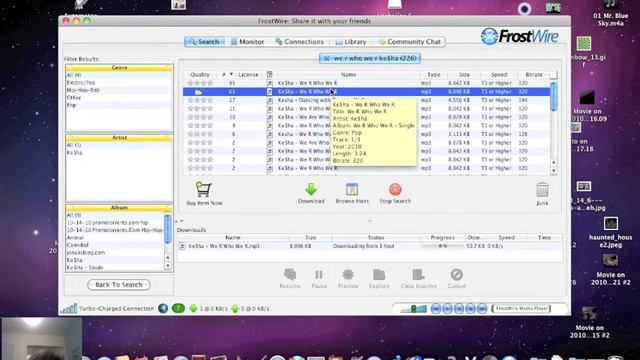Screen dimensions: 640x360
Task: Click the green Download arrow icon
Action: [311, 189]
